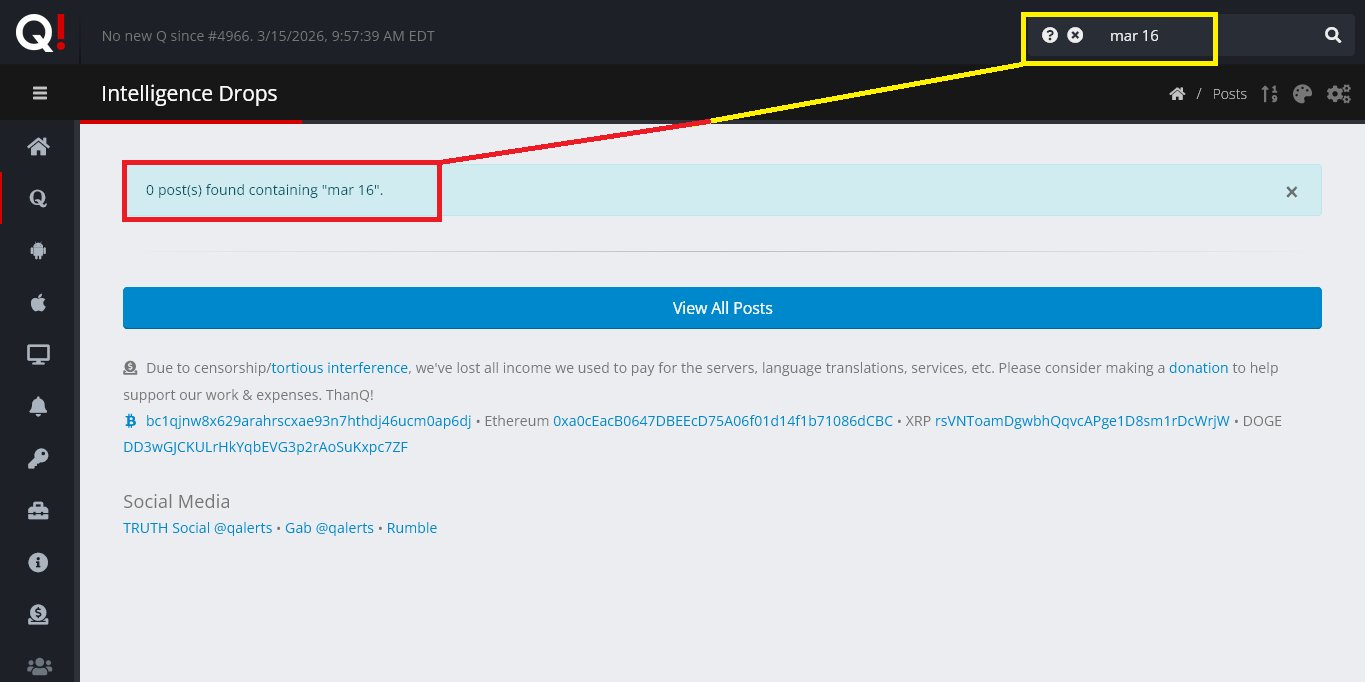1365x682 pixels.
Task: Toggle the post sort order icon
Action: click(1269, 94)
